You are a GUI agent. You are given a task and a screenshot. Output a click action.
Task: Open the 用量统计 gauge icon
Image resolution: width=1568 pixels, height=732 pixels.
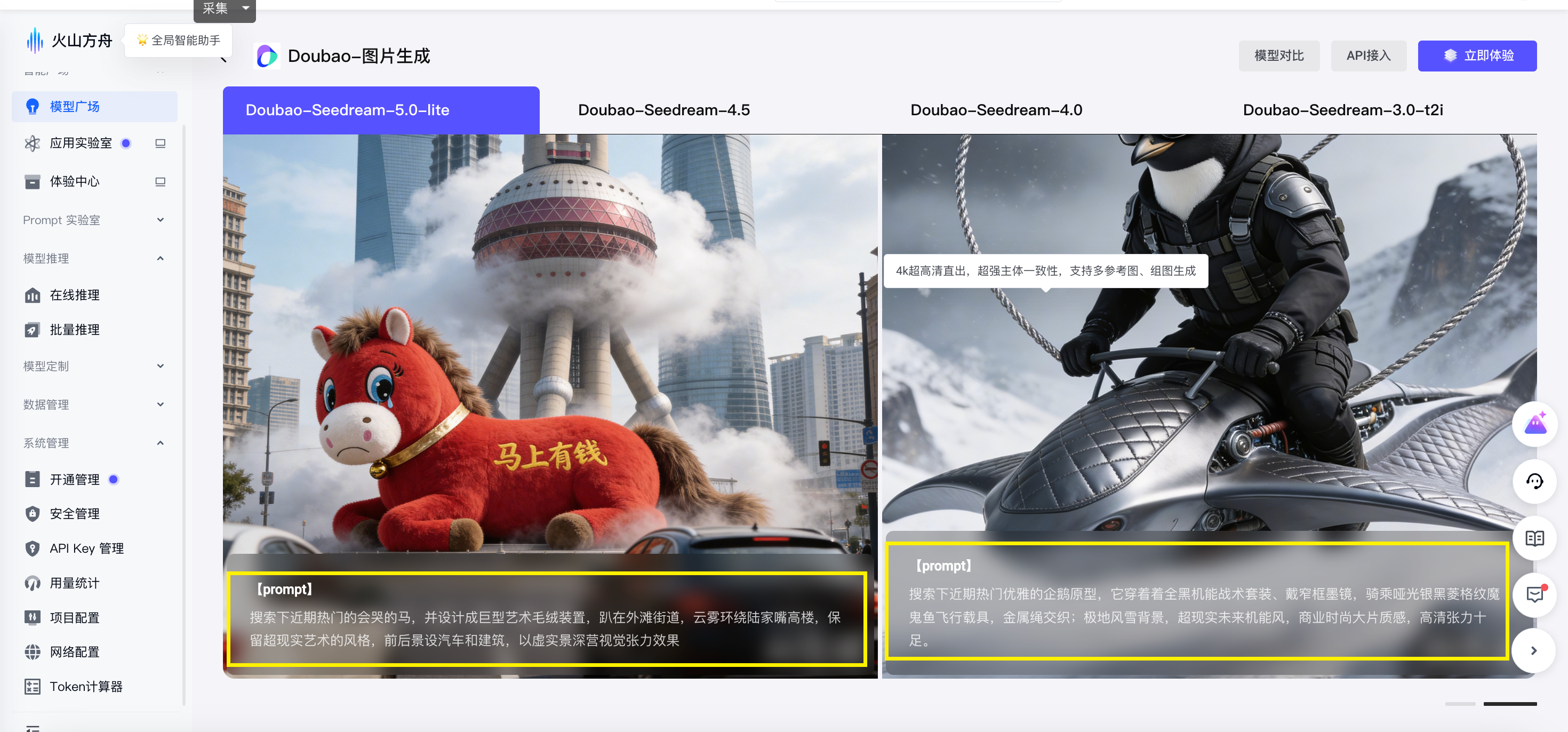pyautogui.click(x=32, y=583)
